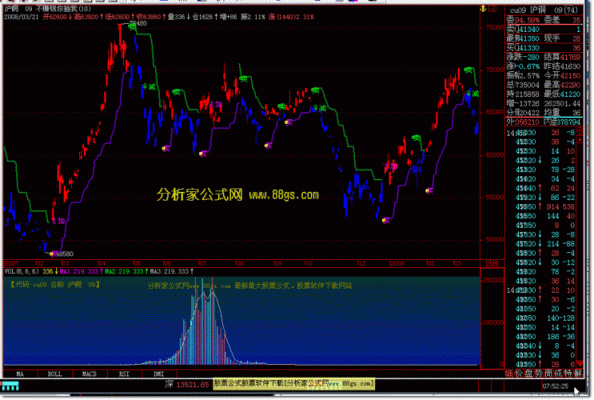Screen dimensions: 594x400
Task: Click the most recent green sell signal marker
Action: pos(469,70)
